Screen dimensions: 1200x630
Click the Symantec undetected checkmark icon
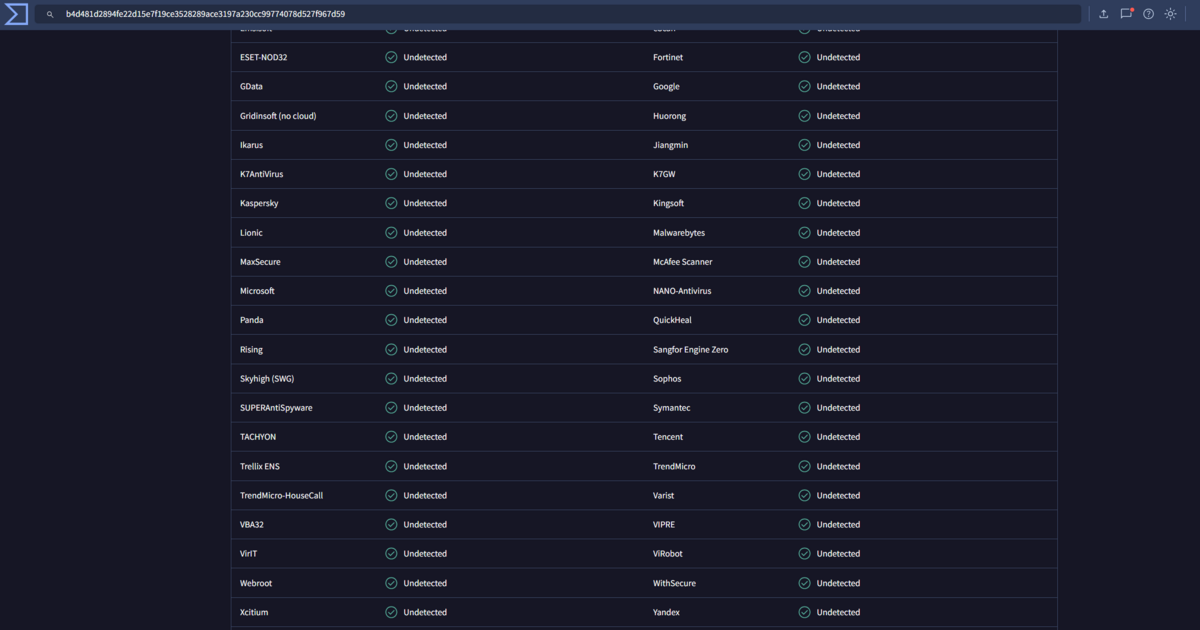[804, 408]
